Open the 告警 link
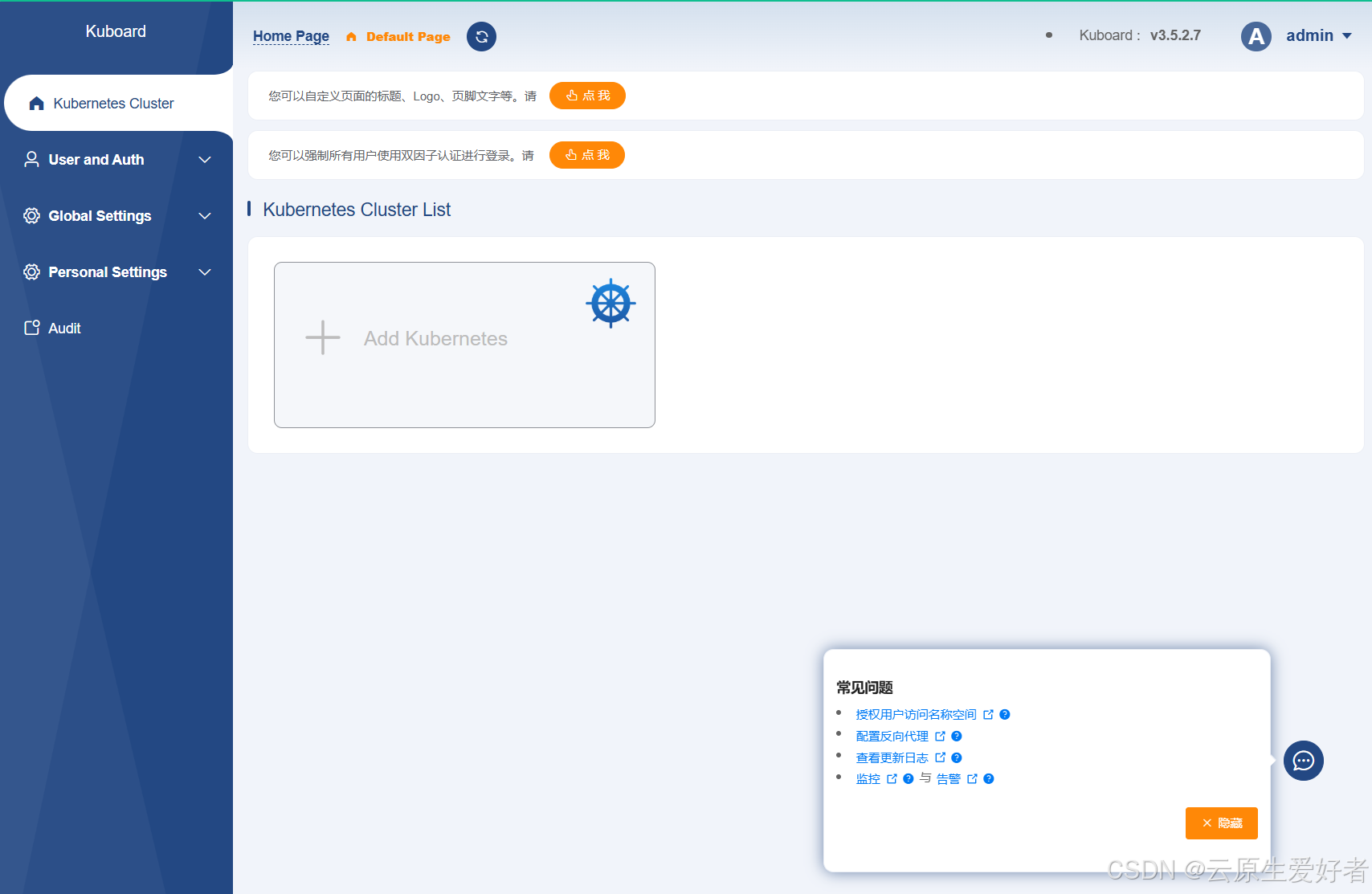1372x894 pixels. point(948,778)
